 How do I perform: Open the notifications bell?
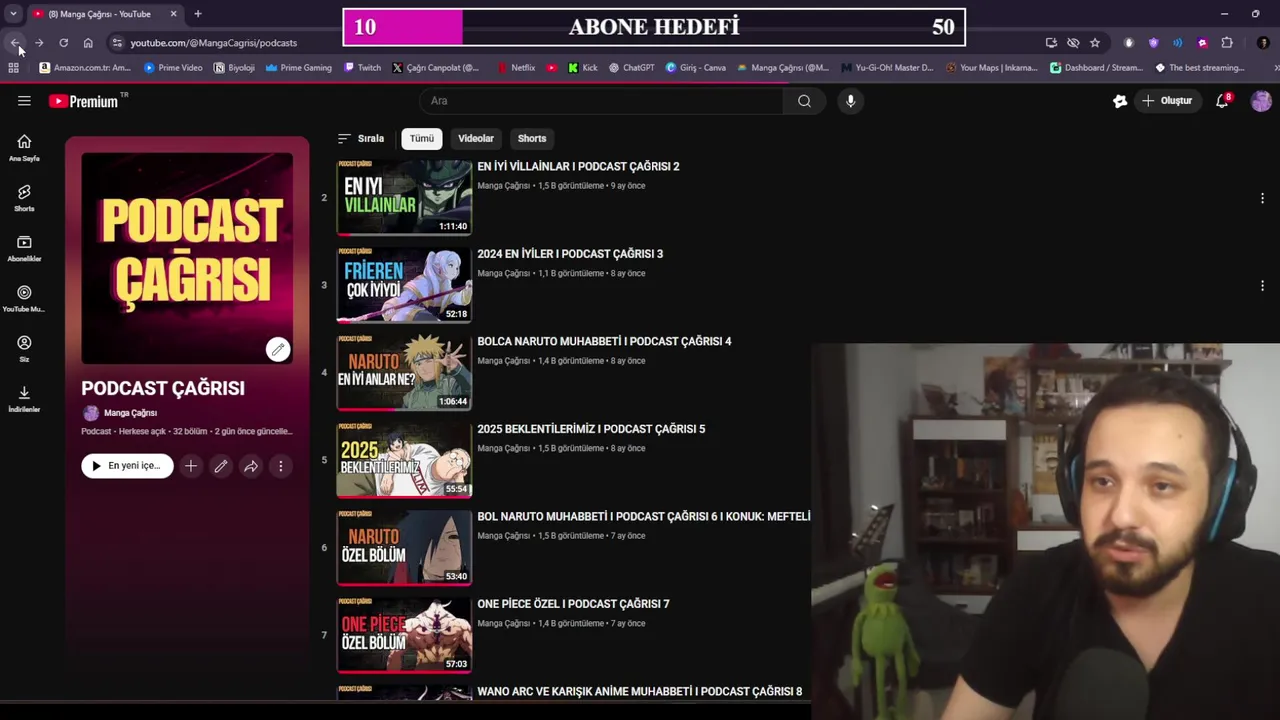1222,101
